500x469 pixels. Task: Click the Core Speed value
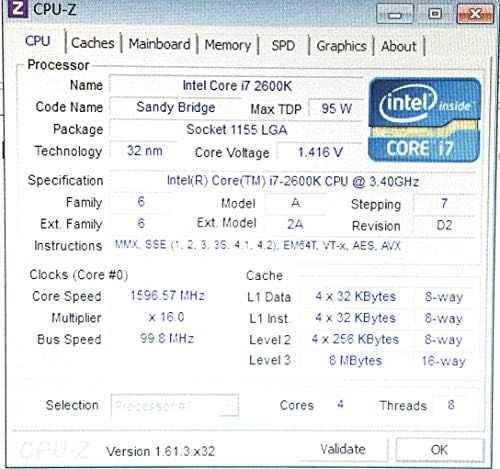tap(167, 296)
